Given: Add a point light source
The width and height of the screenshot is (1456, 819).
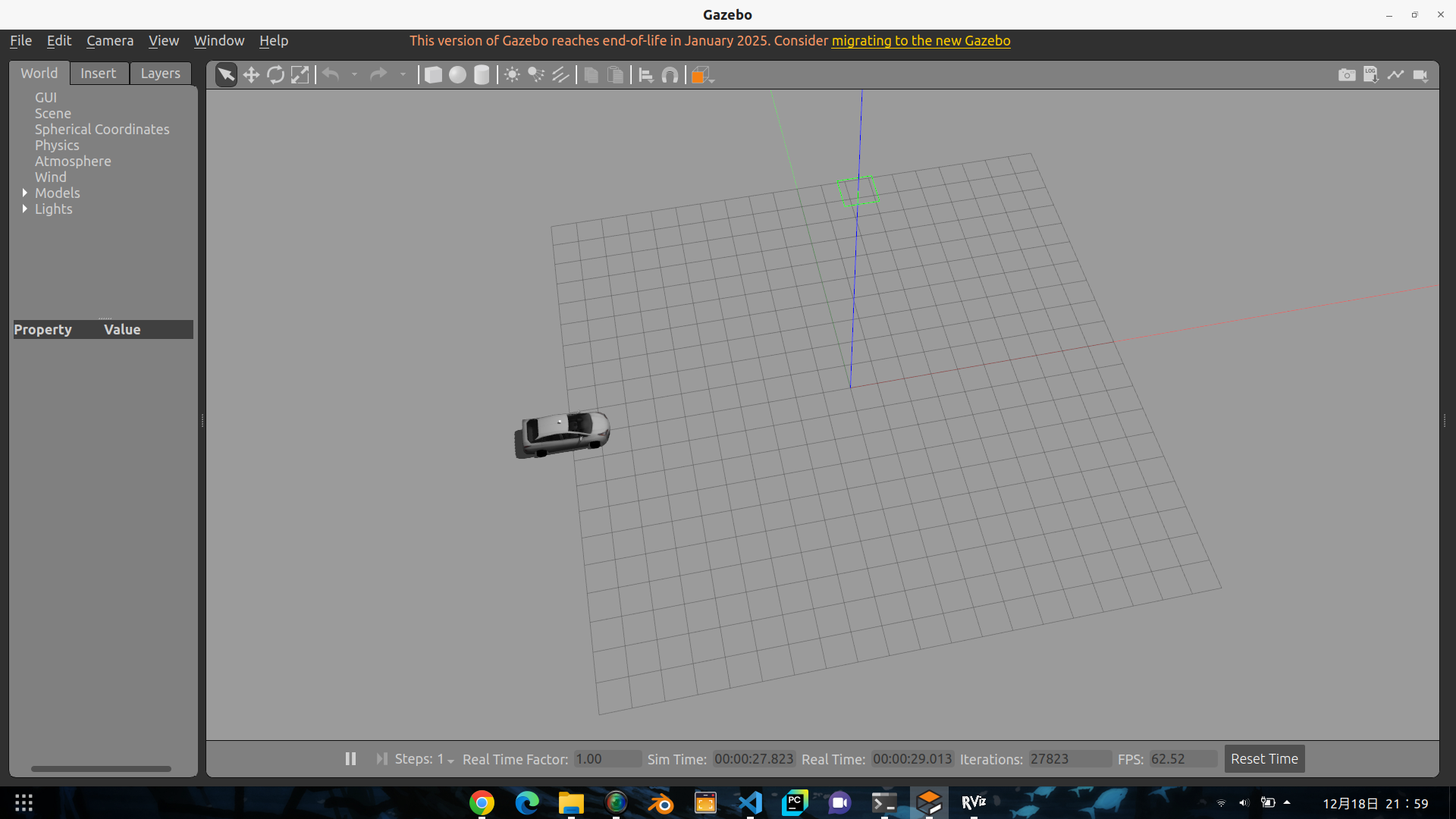Looking at the screenshot, I should tap(512, 74).
